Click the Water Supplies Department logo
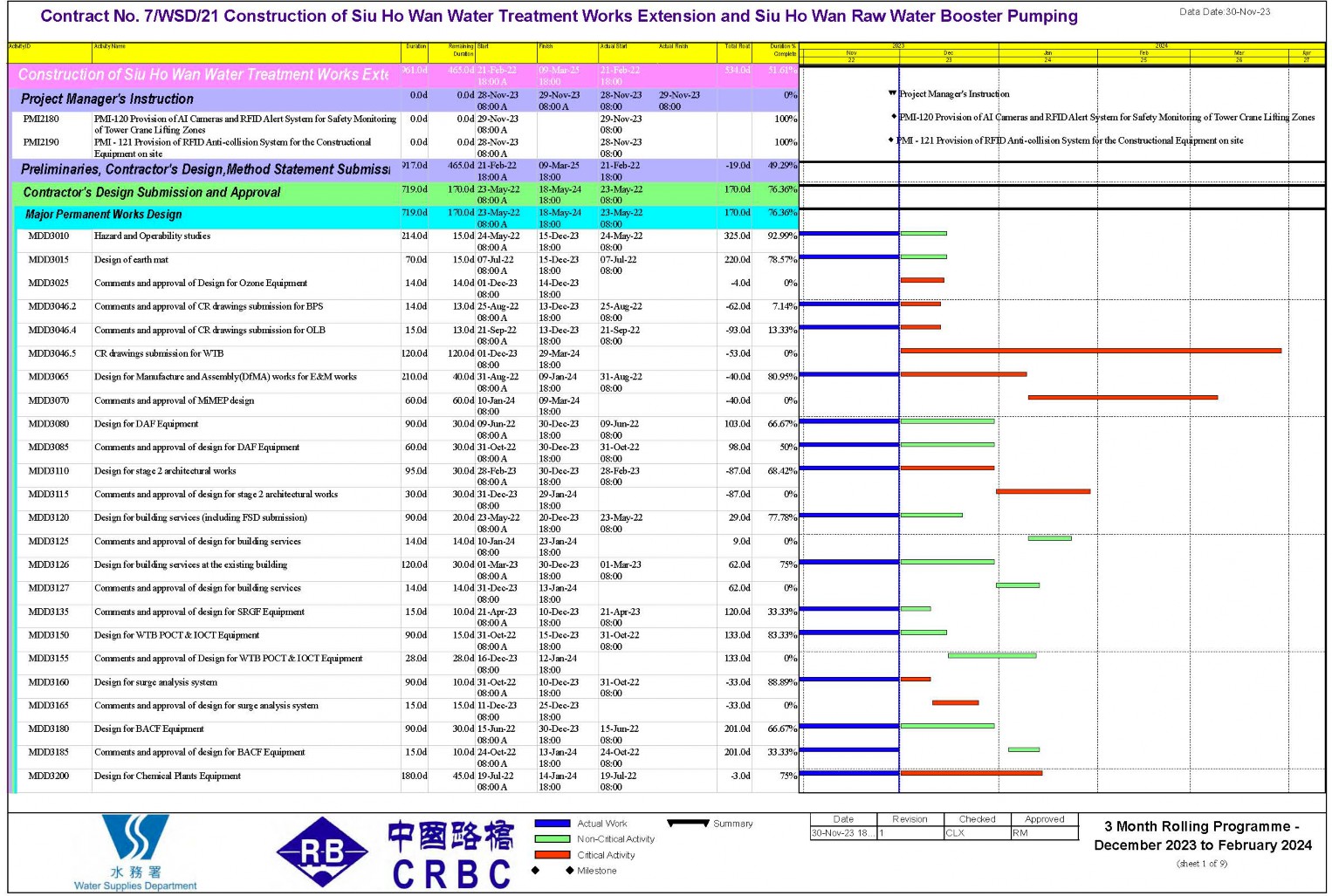 [x=135, y=852]
